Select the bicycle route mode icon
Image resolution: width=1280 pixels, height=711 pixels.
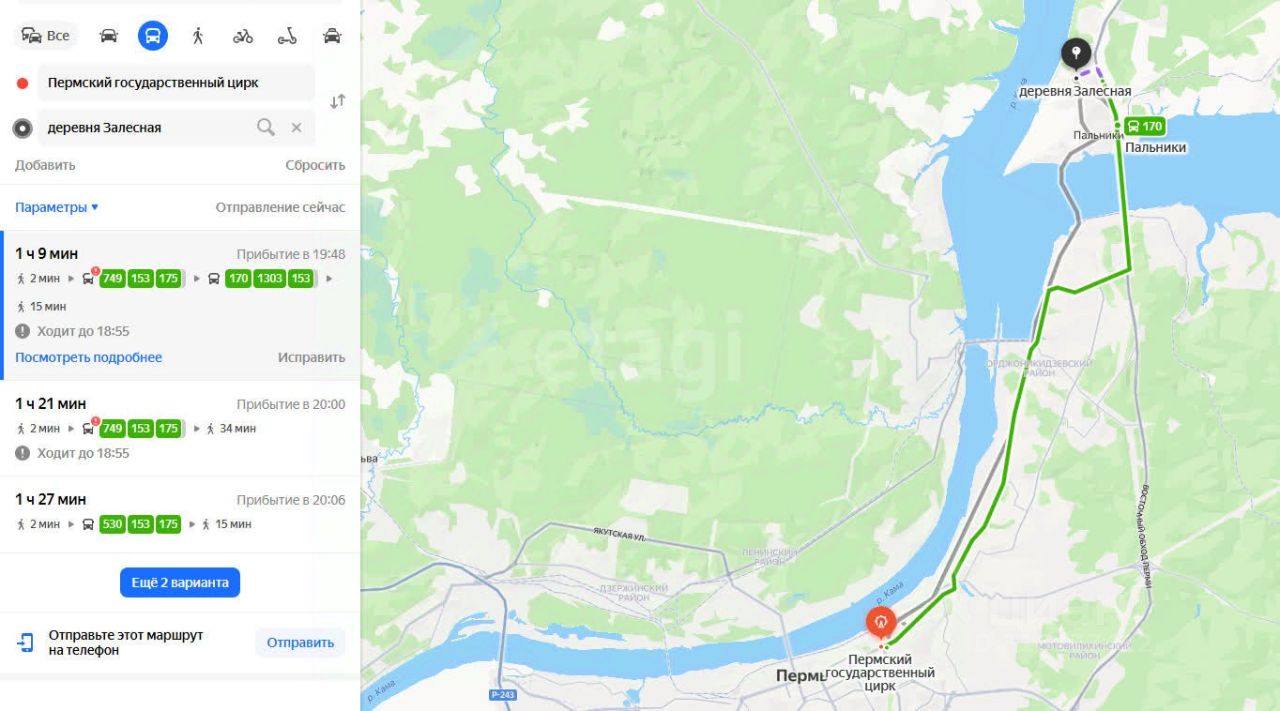click(x=243, y=36)
